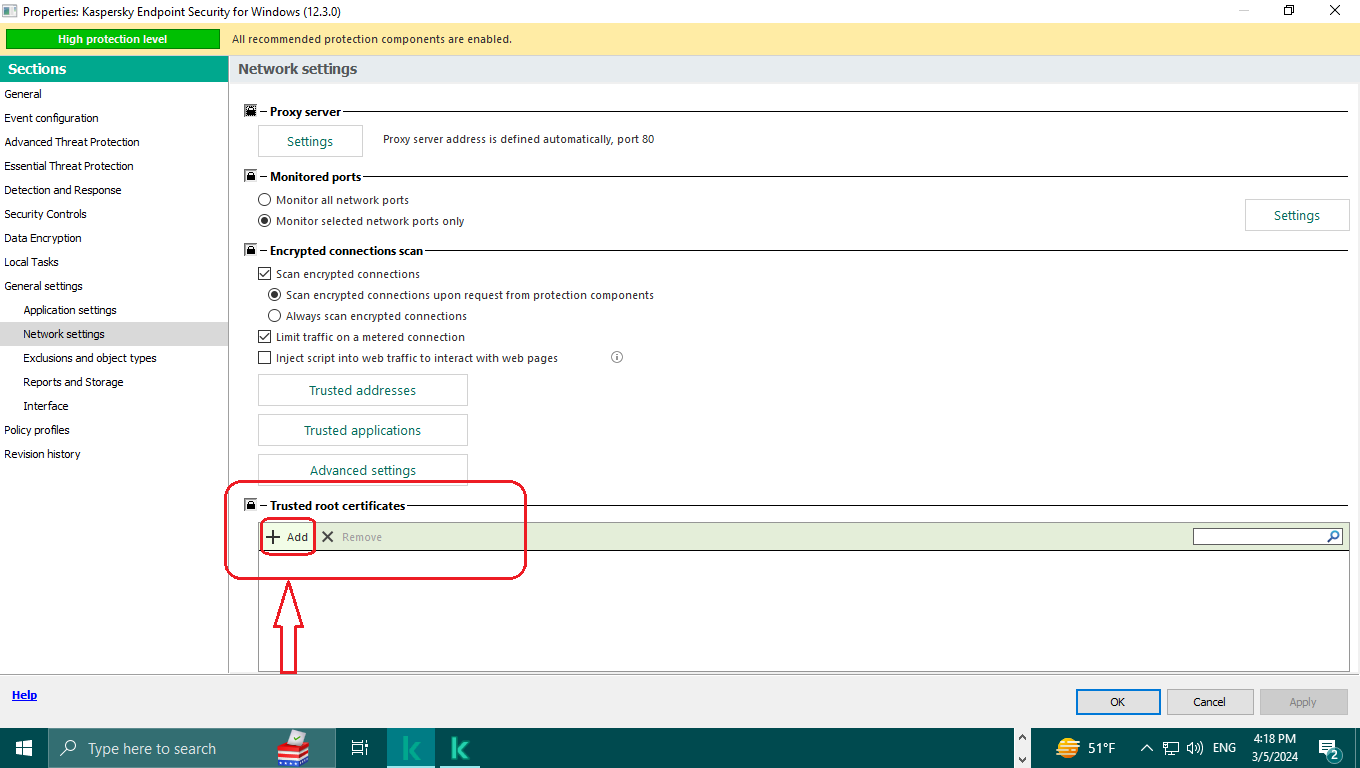1360x768 pixels.
Task: Open Application settings subsection
Action: [x=114, y=310]
